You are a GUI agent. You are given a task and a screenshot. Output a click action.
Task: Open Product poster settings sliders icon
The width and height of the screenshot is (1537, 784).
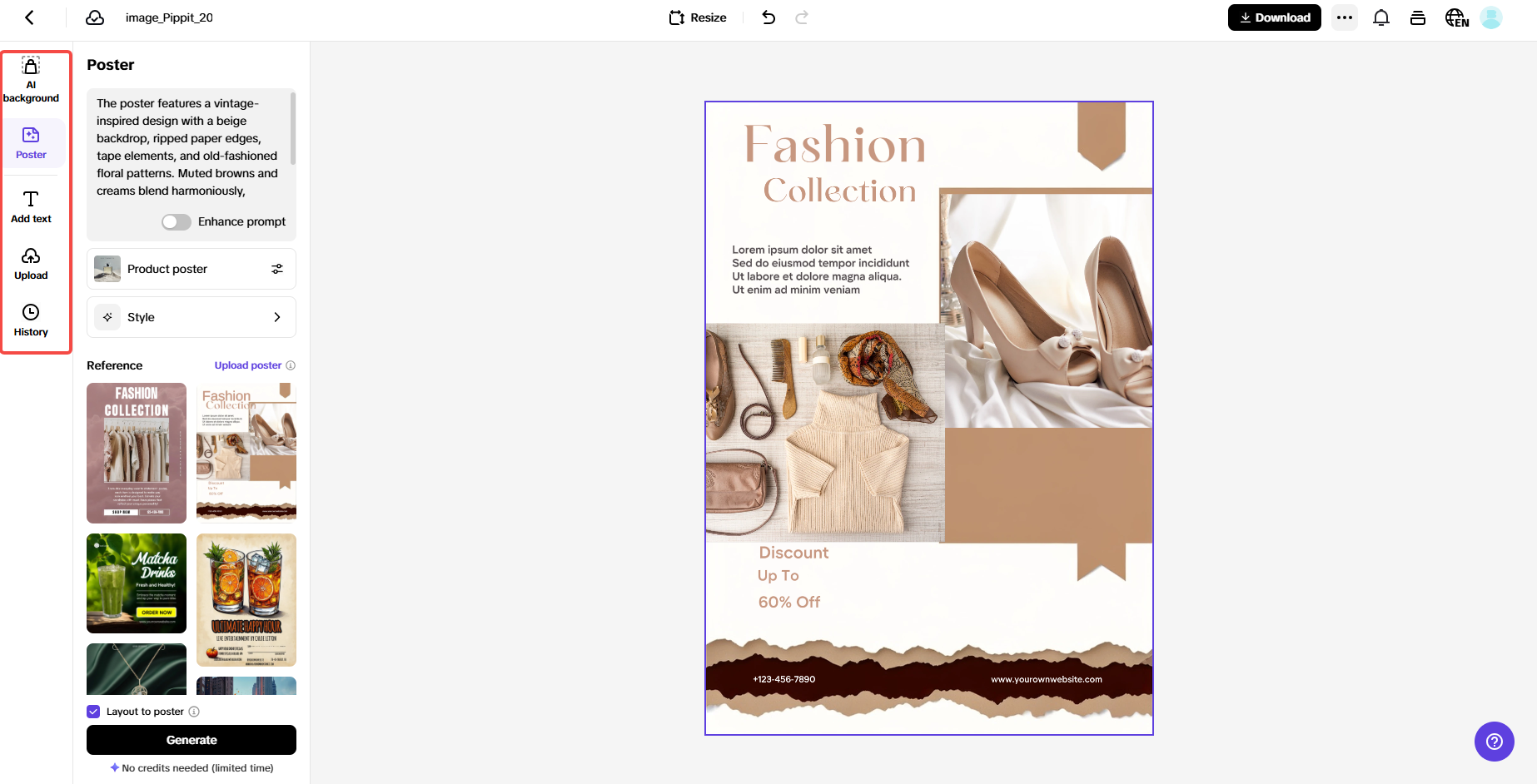(277, 269)
